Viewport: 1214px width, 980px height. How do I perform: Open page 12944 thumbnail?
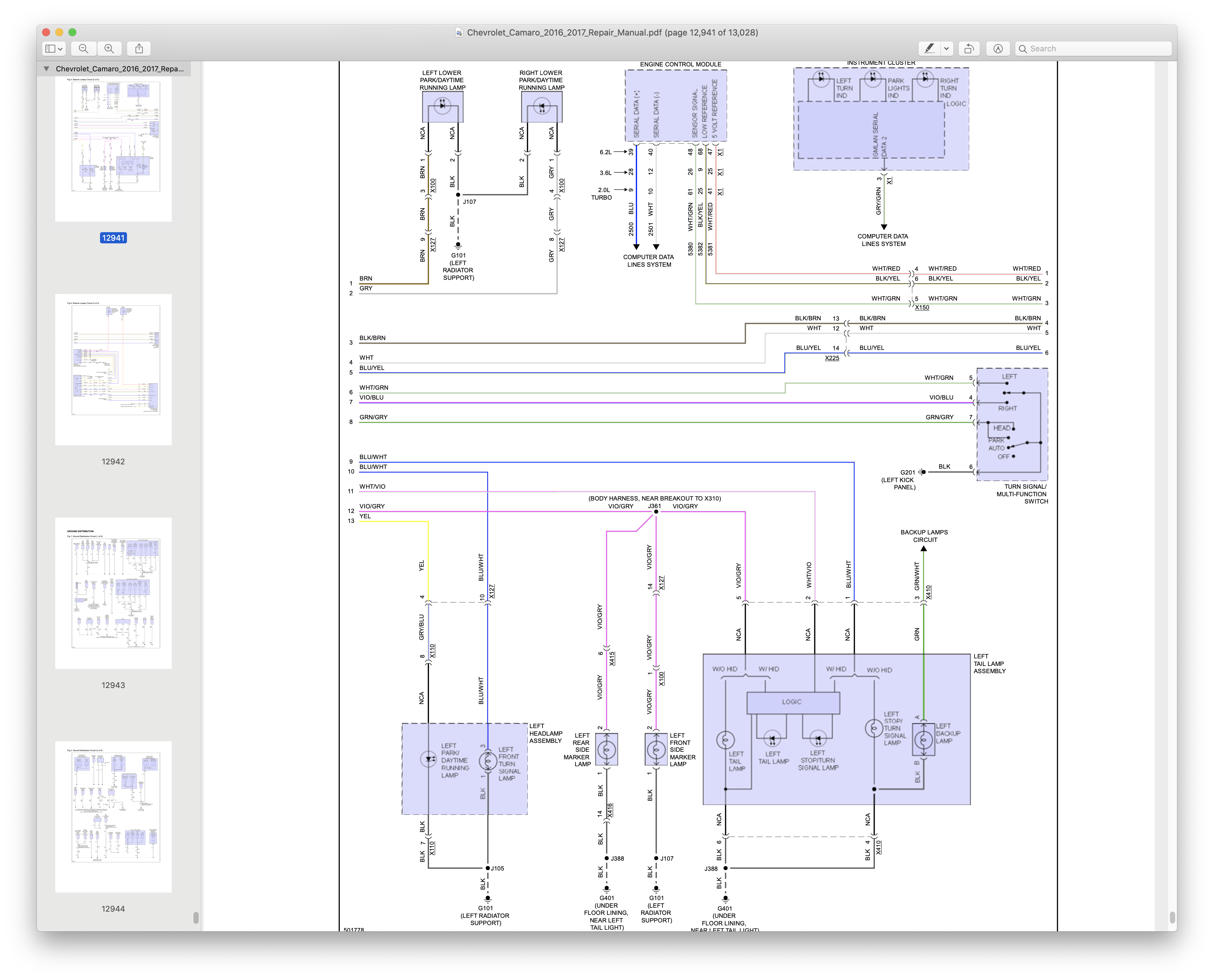pyautogui.click(x=114, y=816)
